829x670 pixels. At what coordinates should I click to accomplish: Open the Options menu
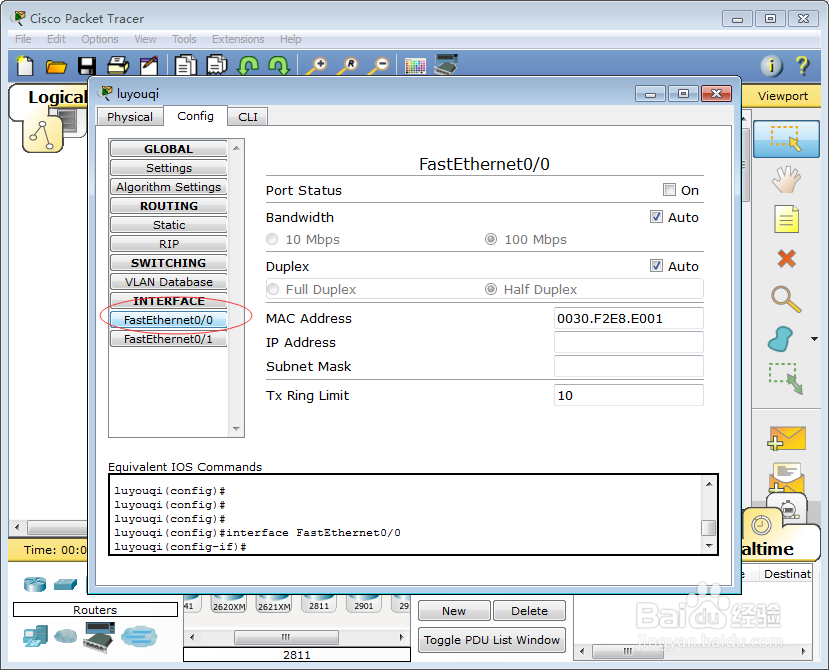[x=99, y=39]
